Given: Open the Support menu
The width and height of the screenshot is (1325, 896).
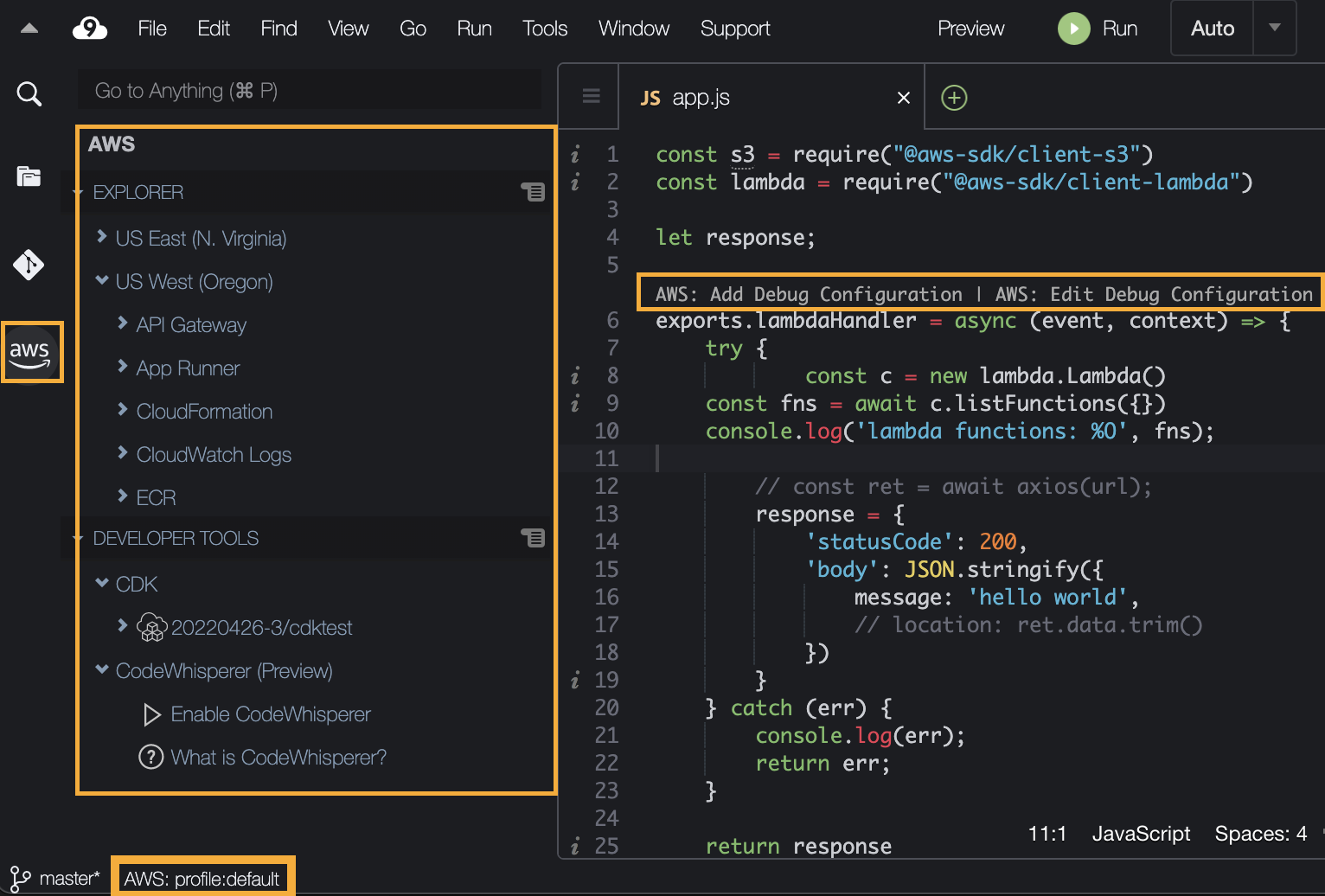Looking at the screenshot, I should pyautogui.click(x=735, y=29).
